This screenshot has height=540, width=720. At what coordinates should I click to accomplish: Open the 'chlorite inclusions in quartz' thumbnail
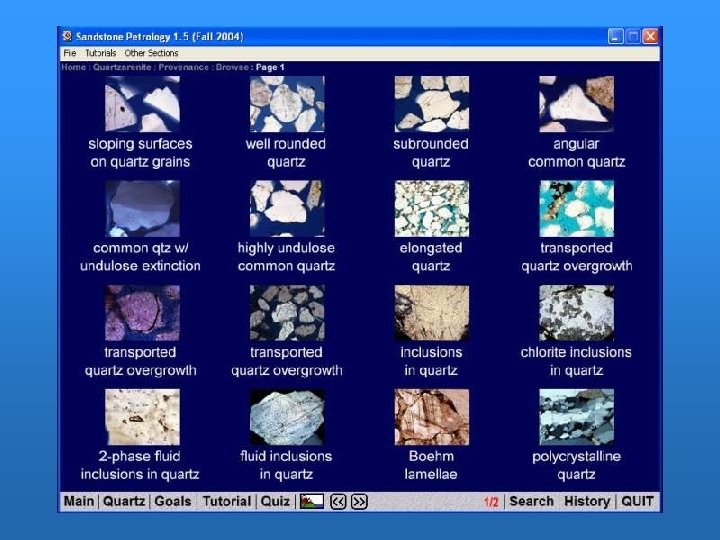pos(576,313)
